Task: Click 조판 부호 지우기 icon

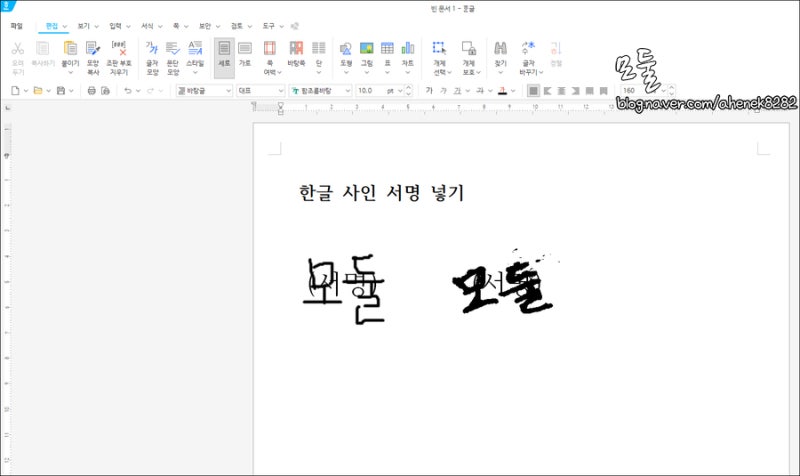Action: point(119,49)
